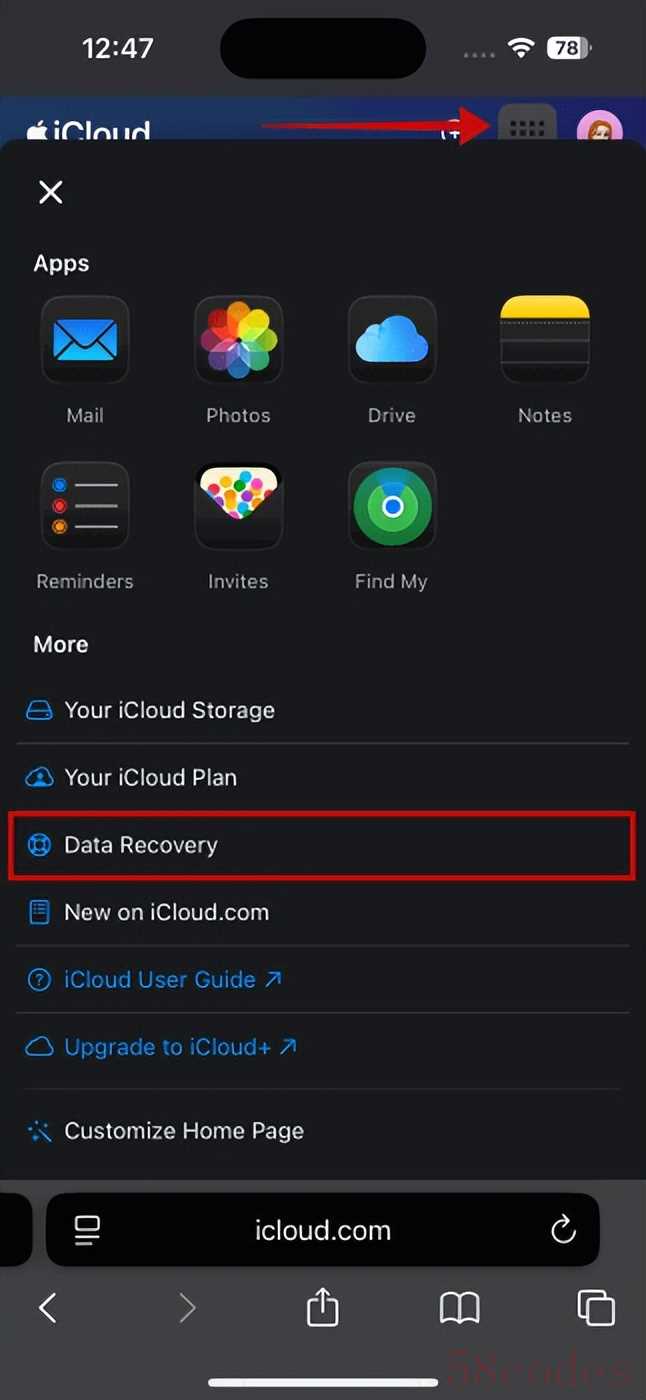Viewport: 646px width, 1400px height.
Task: View New on iCloud.com
Action: pyautogui.click(x=166, y=912)
